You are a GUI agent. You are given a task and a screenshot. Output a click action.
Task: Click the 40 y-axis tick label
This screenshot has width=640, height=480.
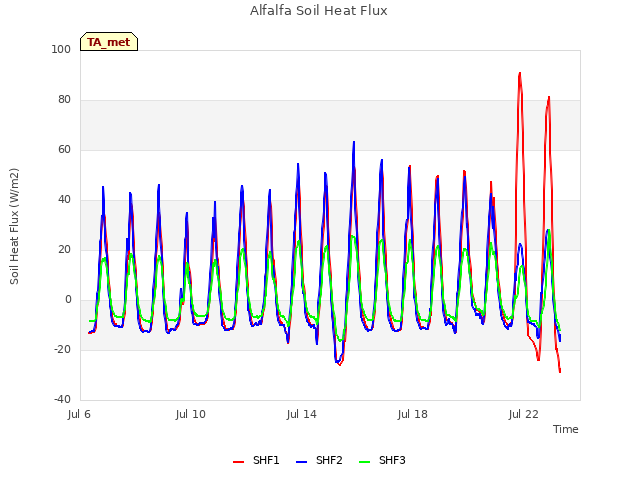(64, 200)
